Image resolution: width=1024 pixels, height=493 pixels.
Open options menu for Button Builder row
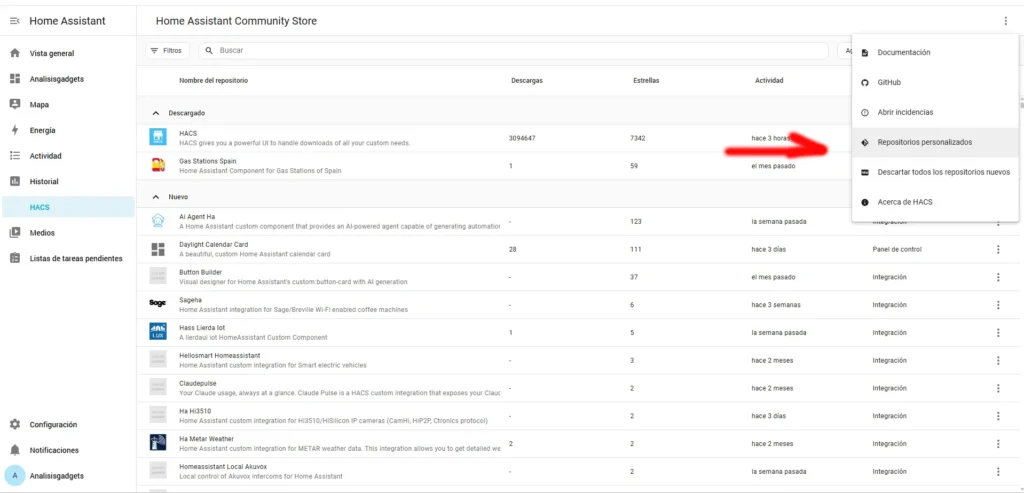coord(998,277)
